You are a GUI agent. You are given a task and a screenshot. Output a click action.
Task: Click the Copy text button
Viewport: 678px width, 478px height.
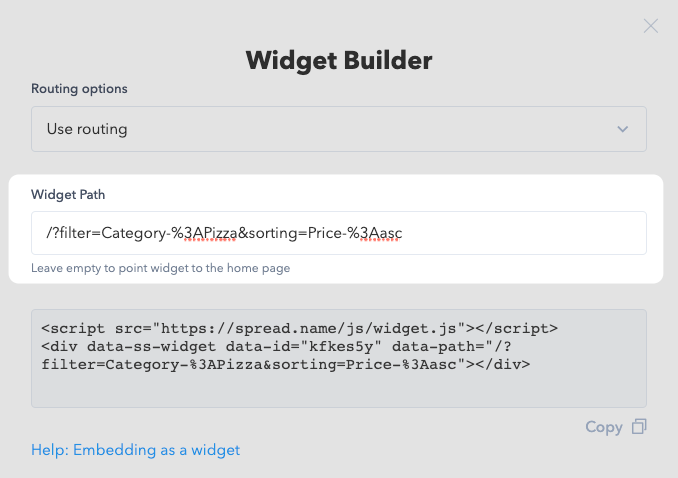pos(604,427)
